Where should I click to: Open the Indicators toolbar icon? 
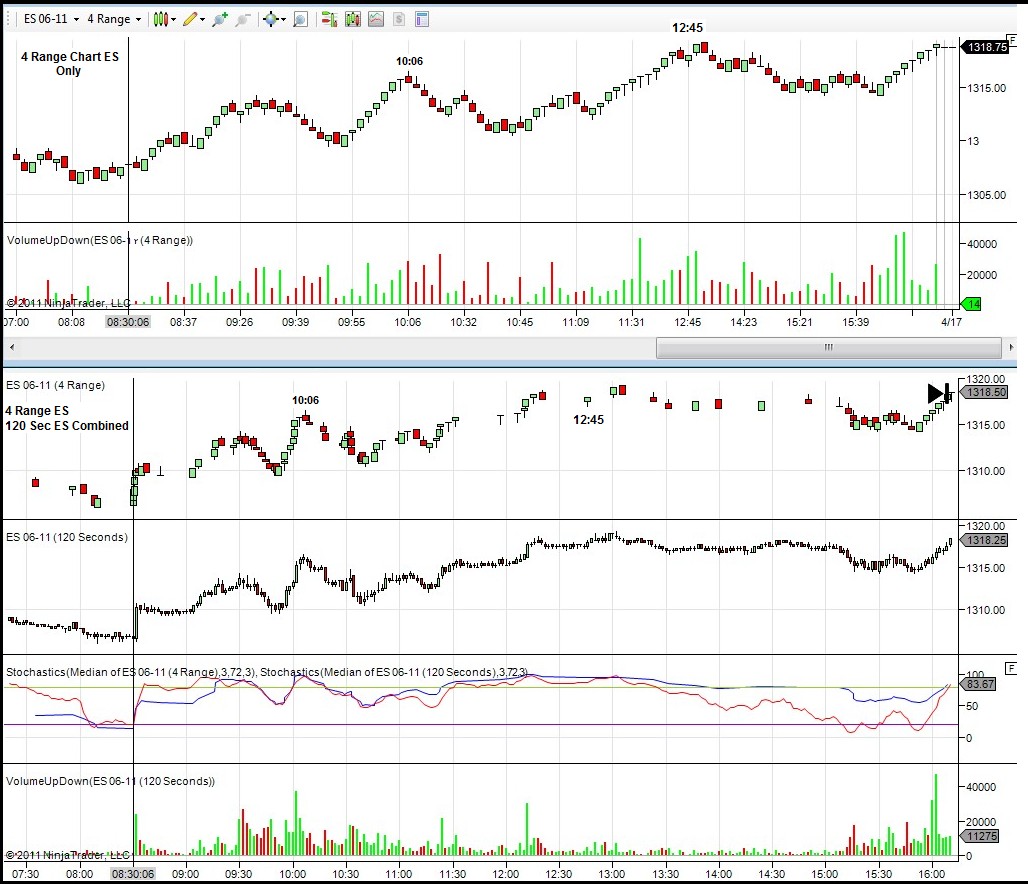[376, 19]
